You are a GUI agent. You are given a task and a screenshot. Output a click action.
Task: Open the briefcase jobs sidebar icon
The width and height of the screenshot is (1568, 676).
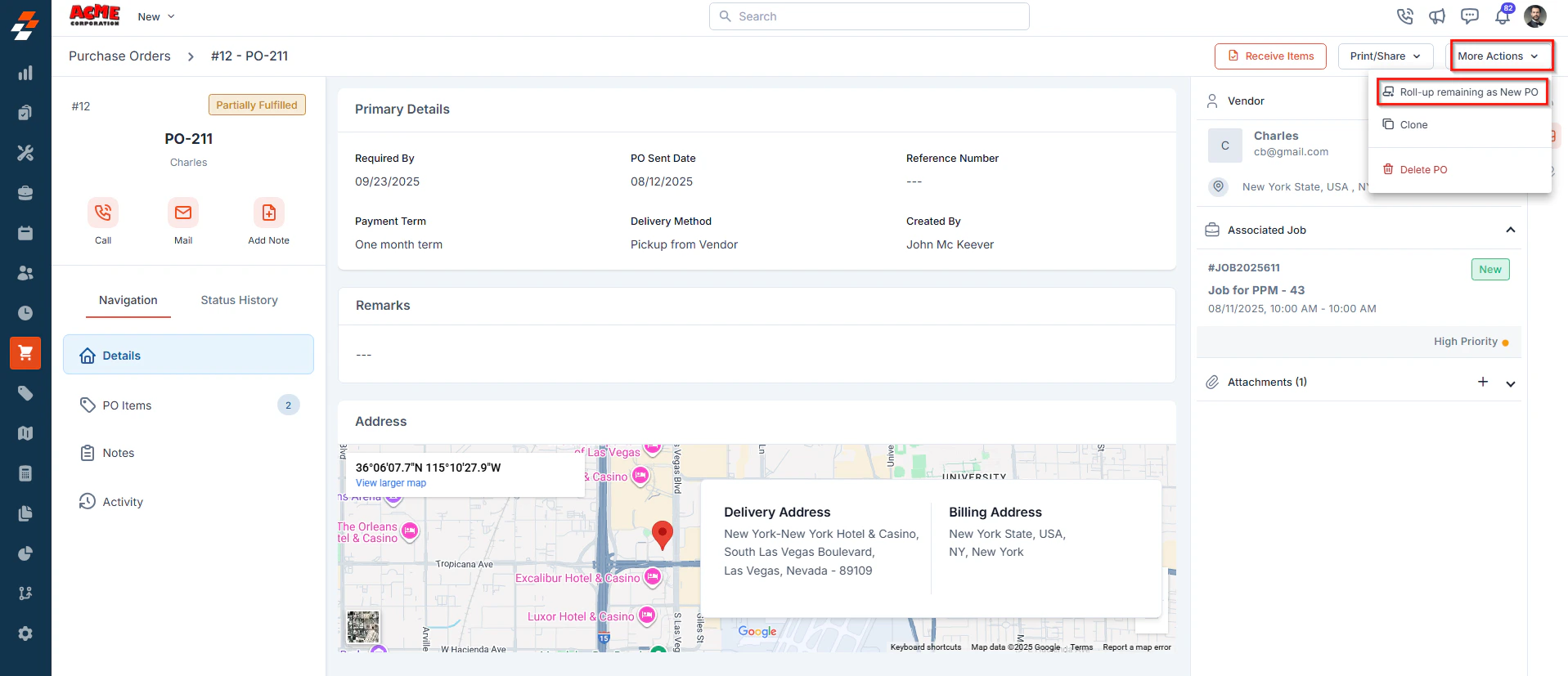[25, 193]
